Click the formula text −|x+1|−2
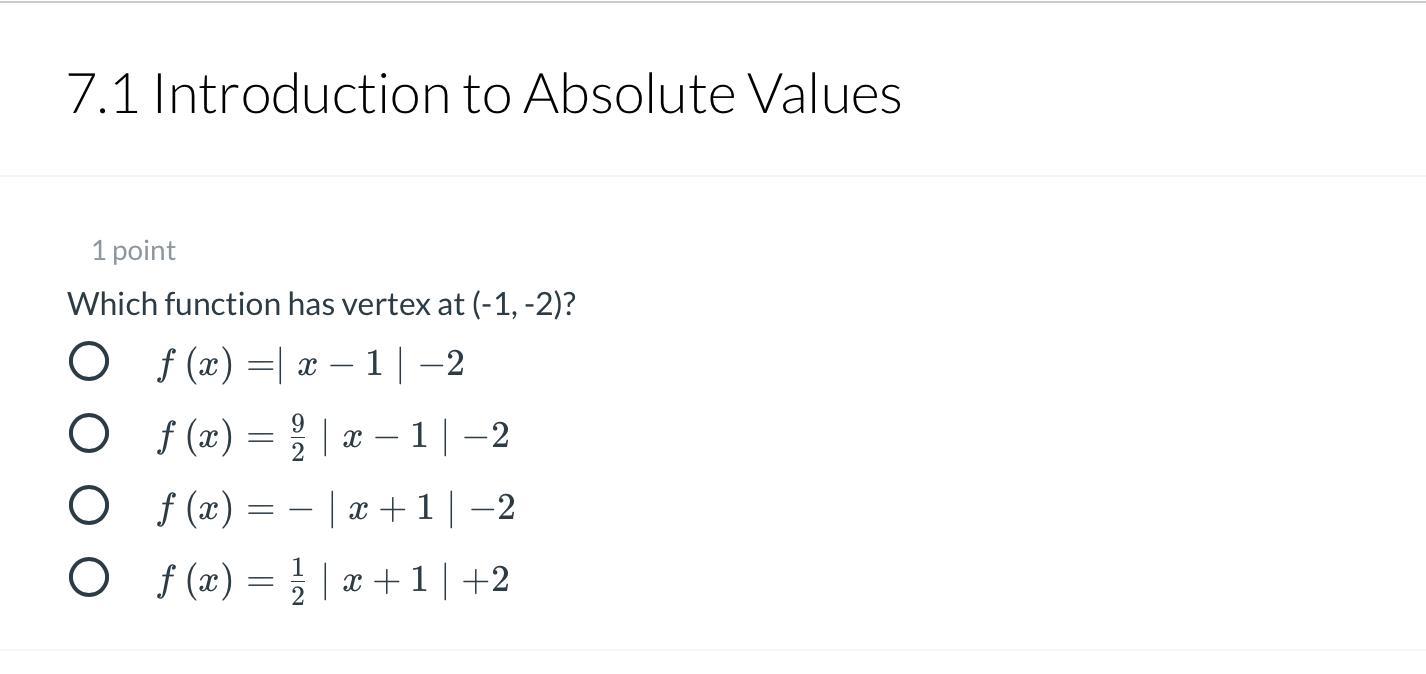Image resolution: width=1426 pixels, height=674 pixels. pos(336,508)
